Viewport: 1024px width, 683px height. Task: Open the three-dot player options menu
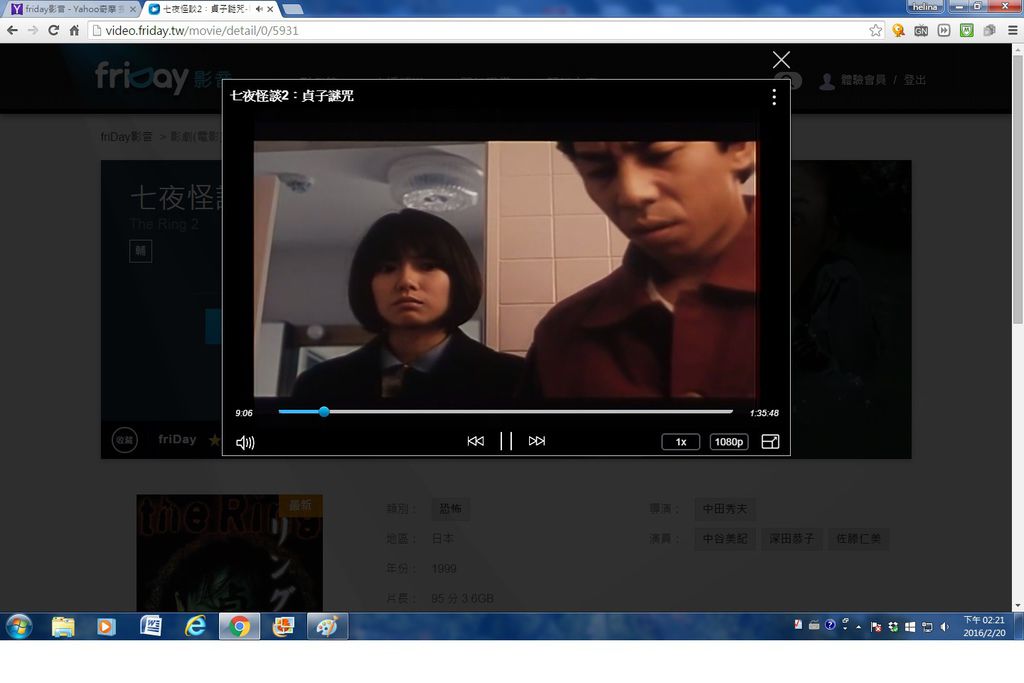coord(774,97)
